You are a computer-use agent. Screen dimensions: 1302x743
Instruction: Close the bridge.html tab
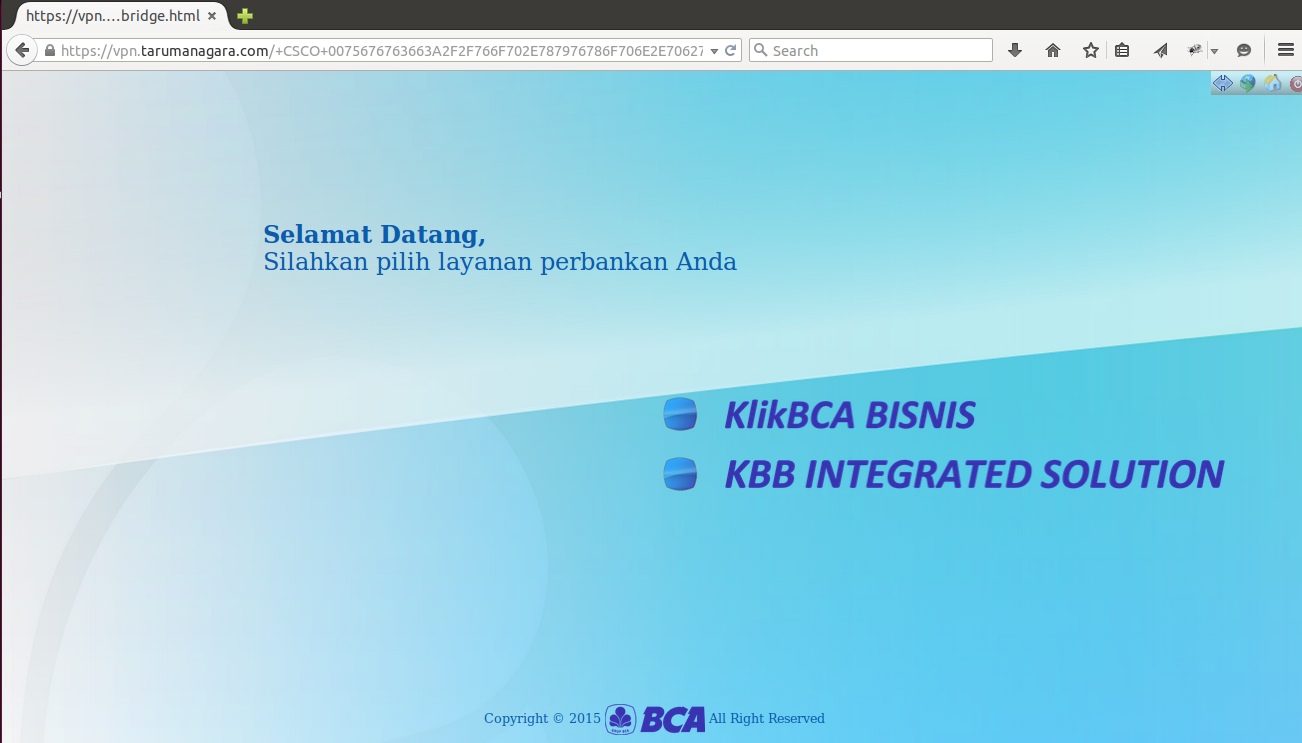pos(212,16)
